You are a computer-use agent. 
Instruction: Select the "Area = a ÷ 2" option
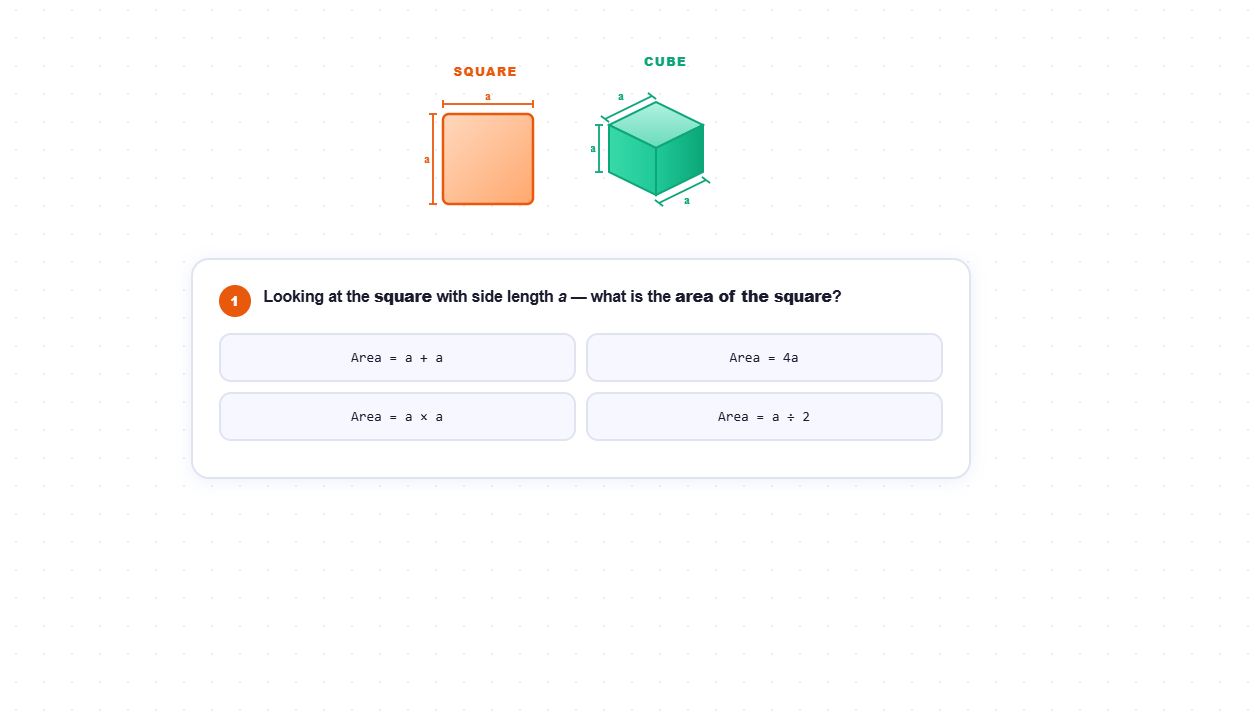tap(764, 417)
